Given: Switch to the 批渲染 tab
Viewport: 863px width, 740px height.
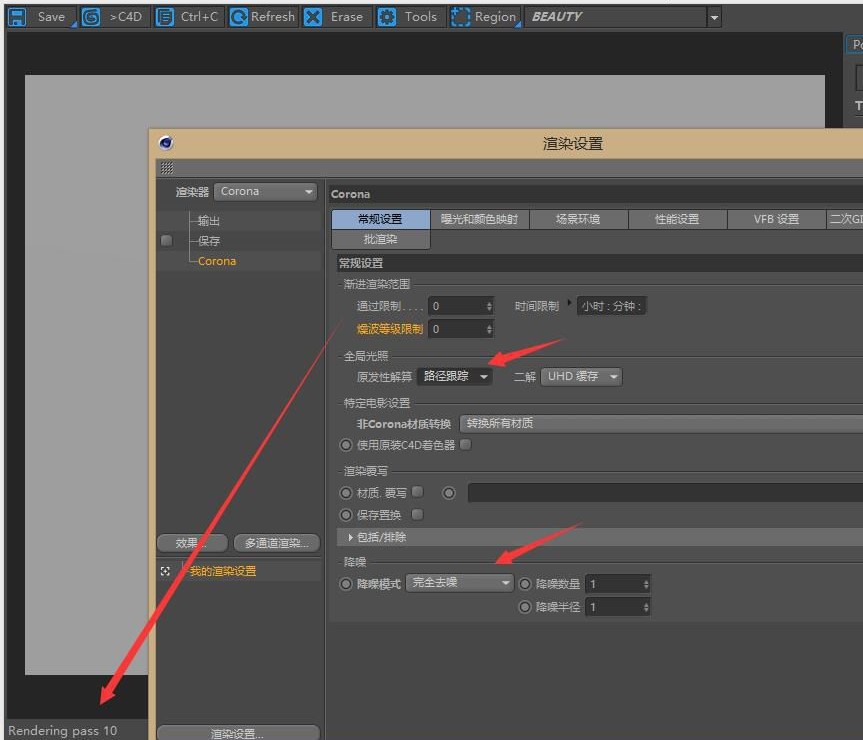Looking at the screenshot, I should (x=380, y=239).
